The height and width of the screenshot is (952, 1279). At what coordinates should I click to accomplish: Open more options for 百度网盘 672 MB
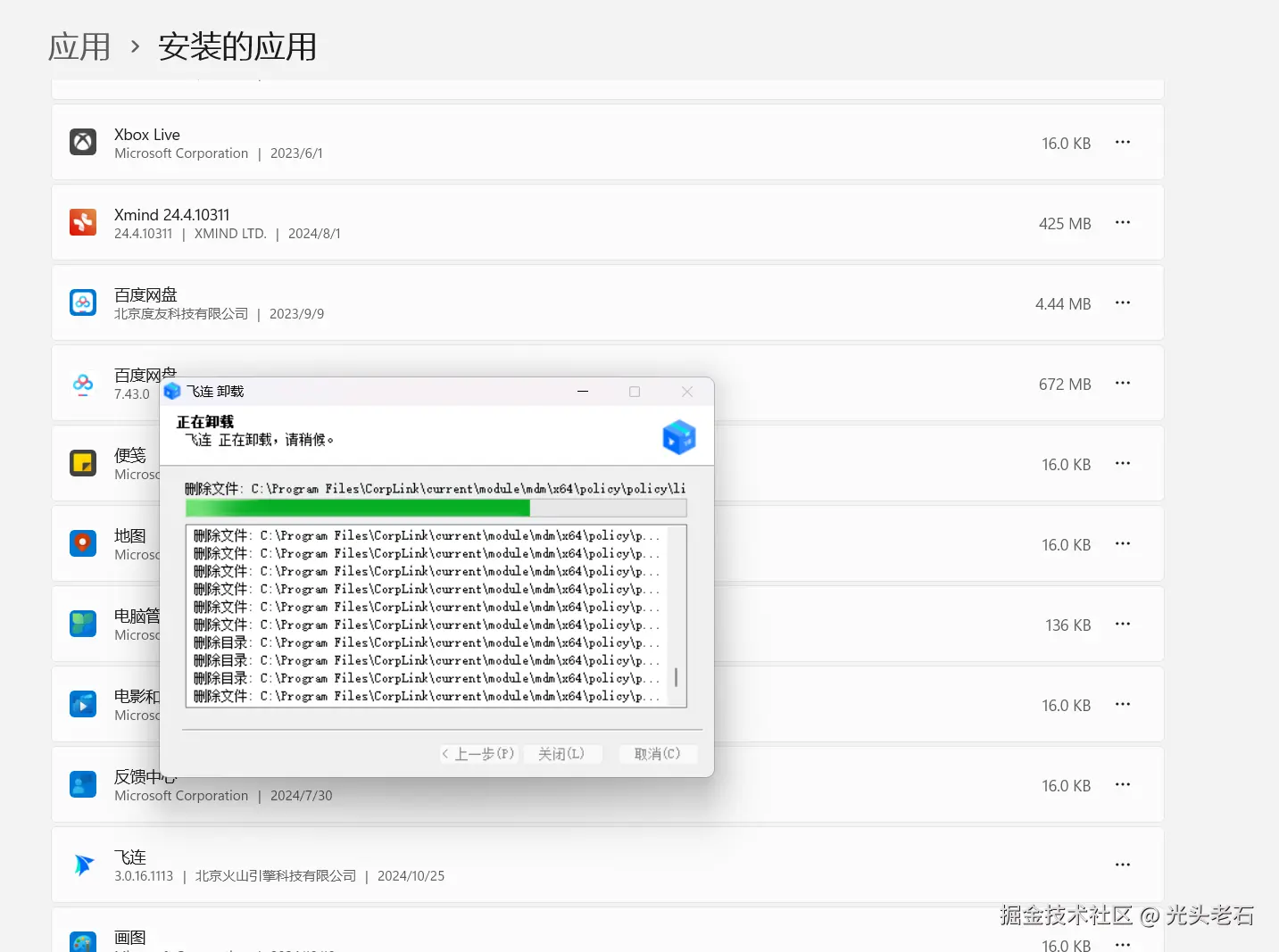[1123, 383]
